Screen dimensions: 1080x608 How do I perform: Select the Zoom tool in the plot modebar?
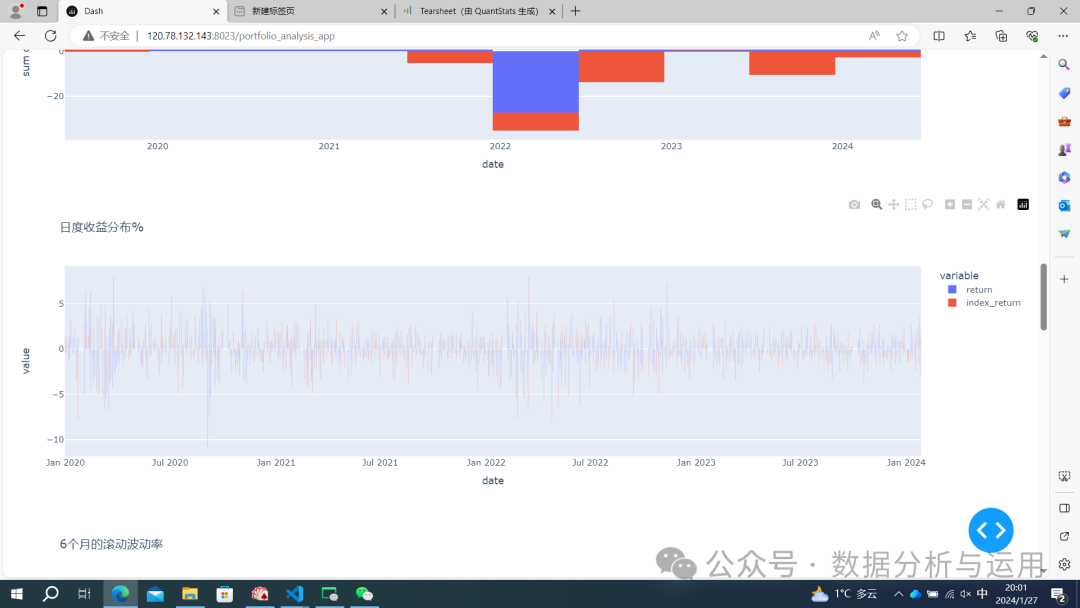pyautogui.click(x=876, y=205)
